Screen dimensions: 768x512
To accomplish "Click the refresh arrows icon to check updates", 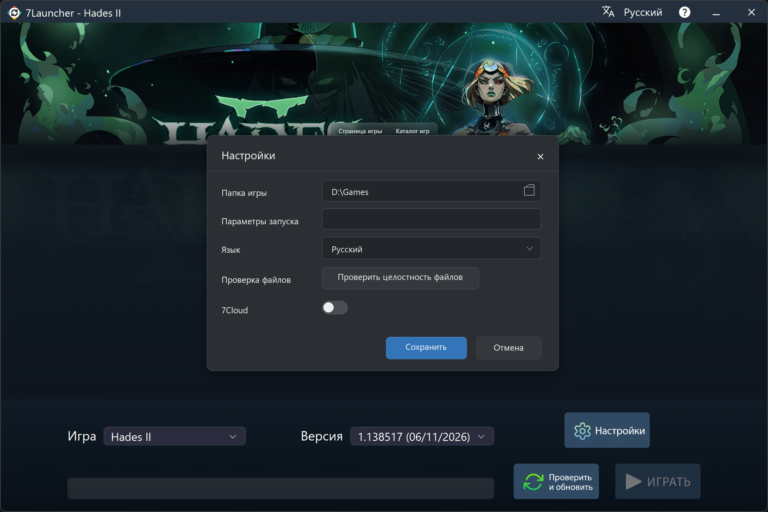I will [x=533, y=482].
